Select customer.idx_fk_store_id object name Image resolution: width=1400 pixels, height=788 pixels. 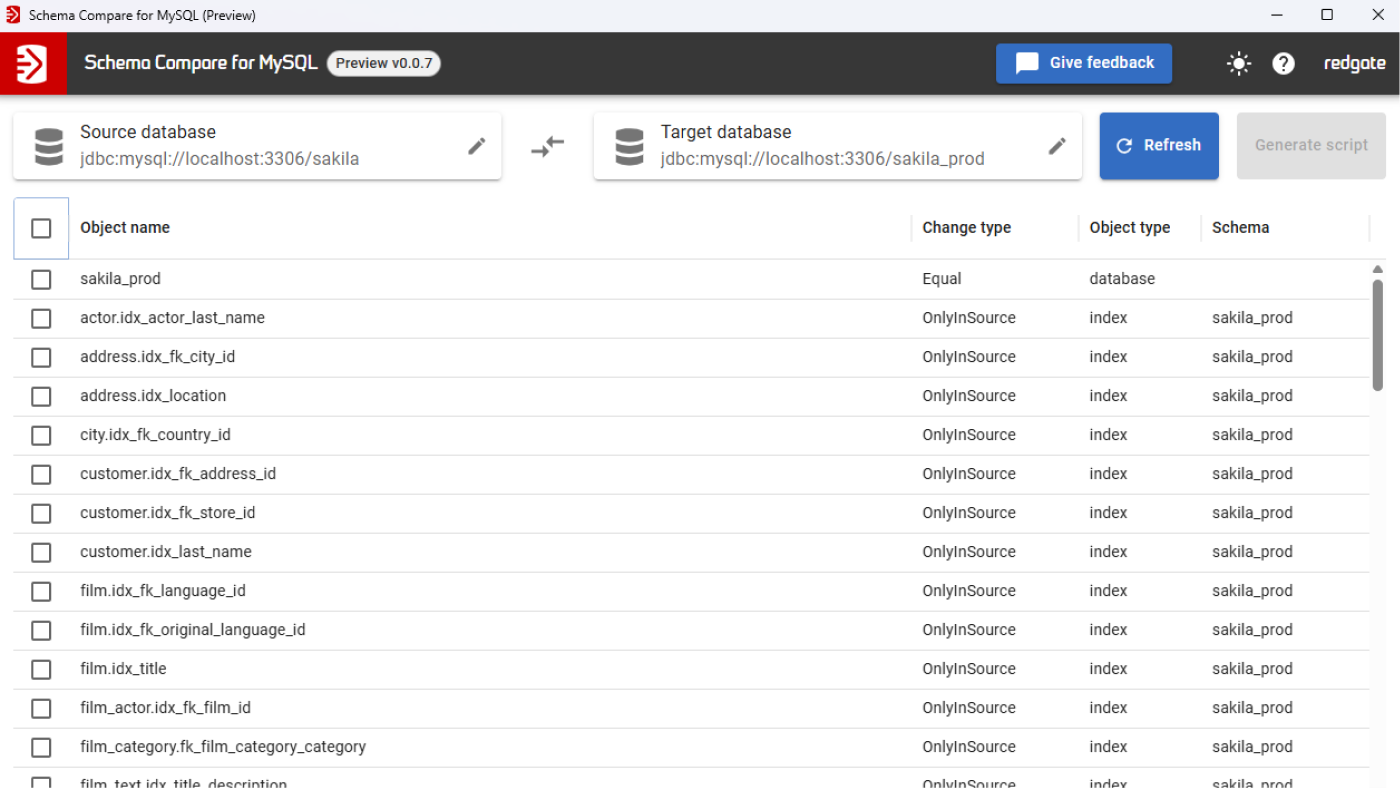[x=167, y=513]
